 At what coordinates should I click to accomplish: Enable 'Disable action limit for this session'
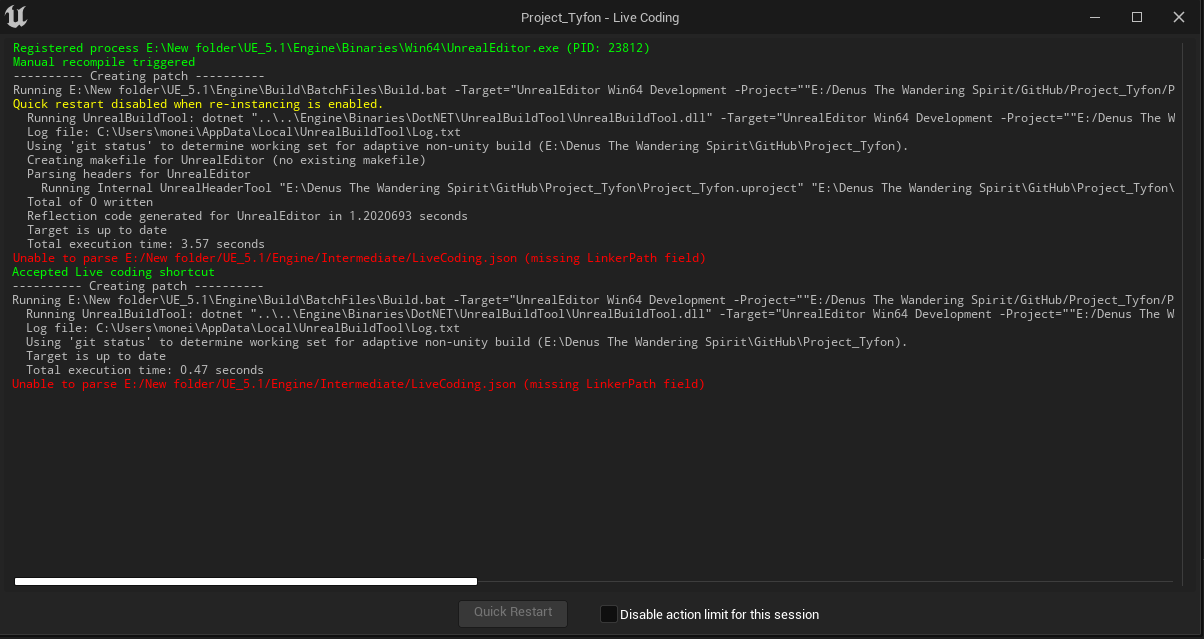click(609, 614)
